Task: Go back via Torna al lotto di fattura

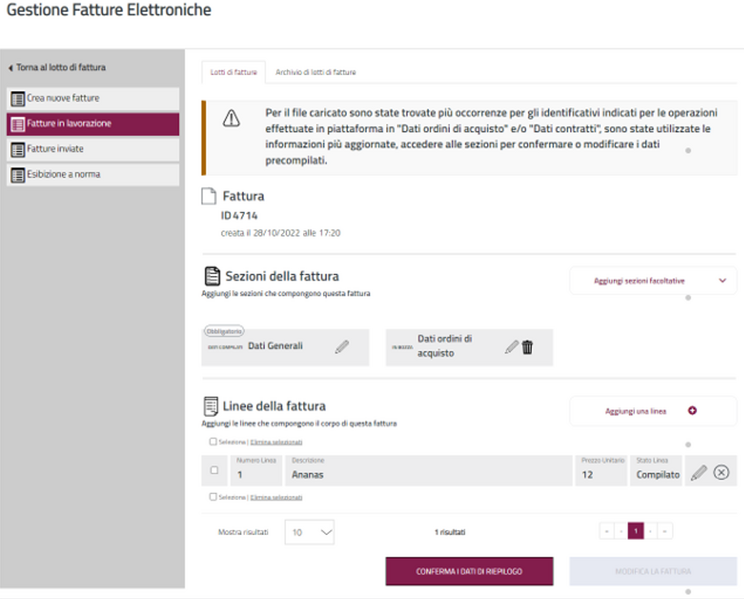Action: coord(56,68)
